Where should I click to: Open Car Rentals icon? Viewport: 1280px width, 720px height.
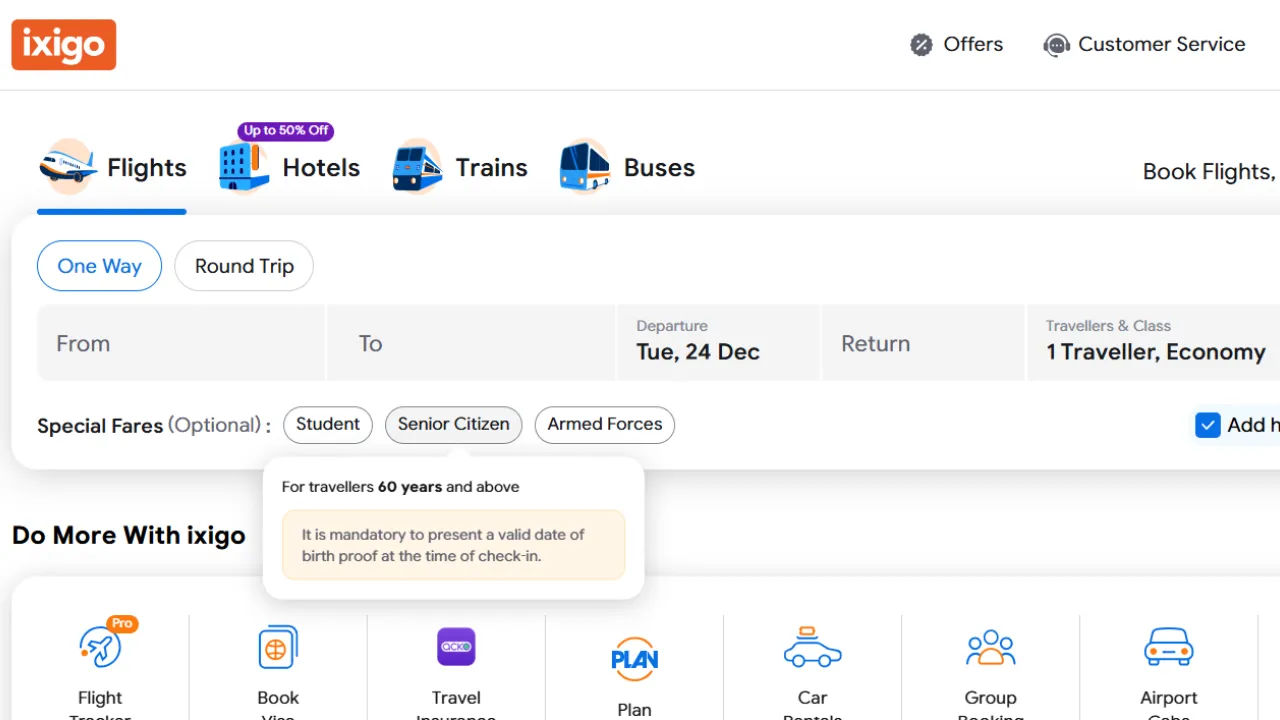[x=812, y=649]
